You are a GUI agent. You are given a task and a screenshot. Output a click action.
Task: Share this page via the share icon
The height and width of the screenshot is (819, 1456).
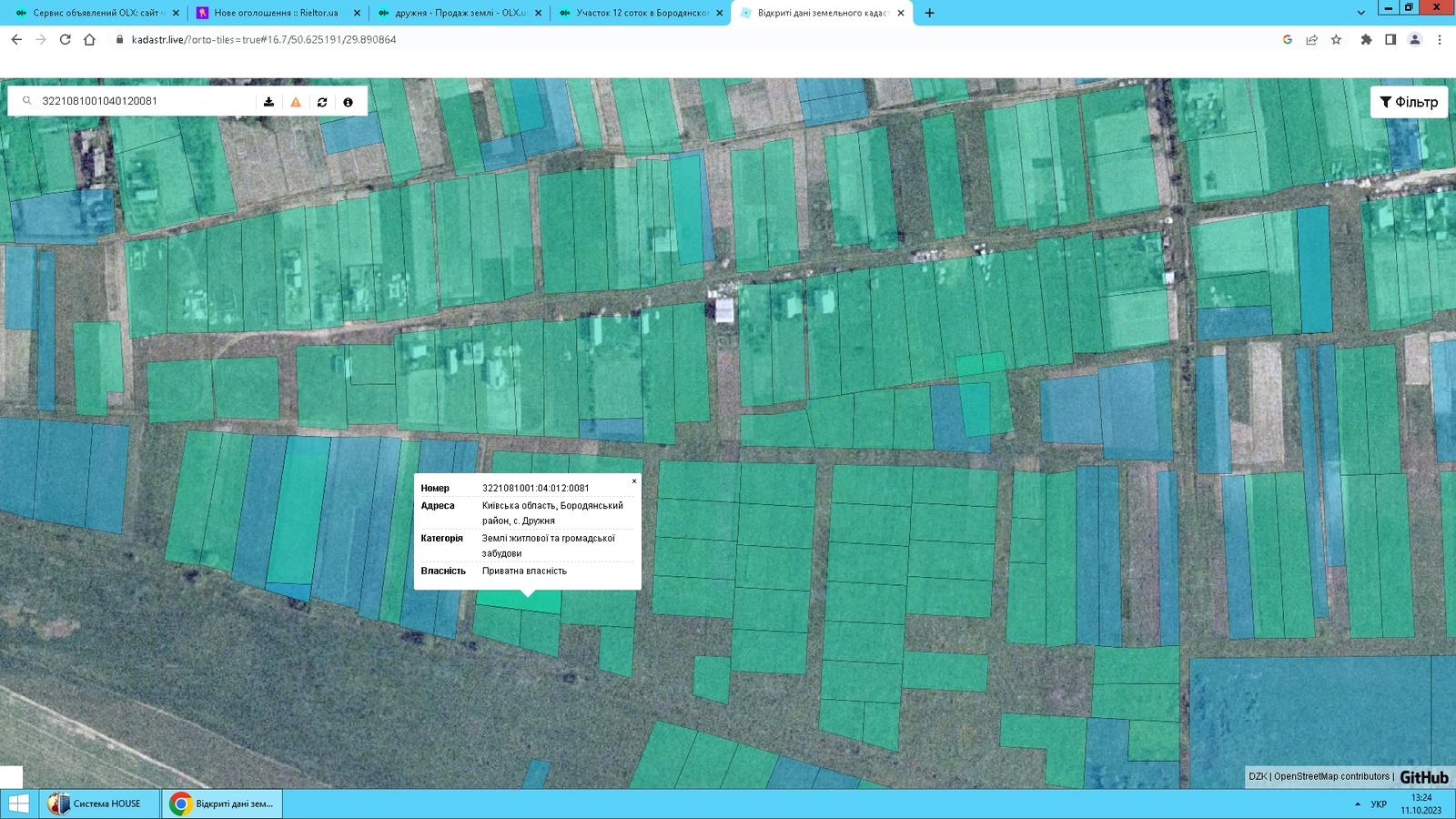pyautogui.click(x=1311, y=40)
